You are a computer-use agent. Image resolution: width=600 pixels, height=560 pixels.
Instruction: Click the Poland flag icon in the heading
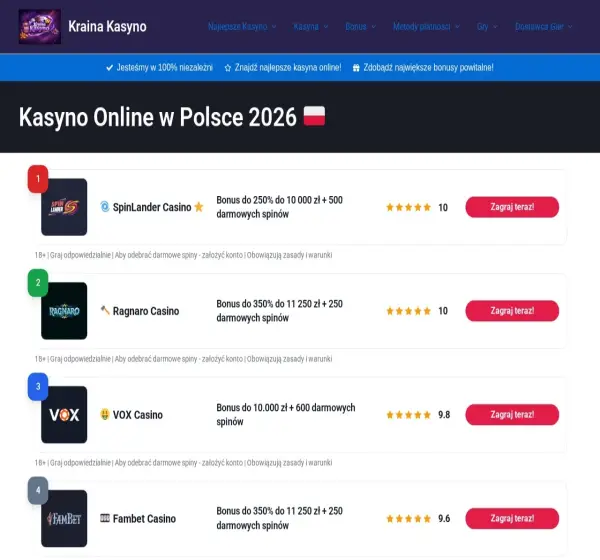click(x=314, y=116)
